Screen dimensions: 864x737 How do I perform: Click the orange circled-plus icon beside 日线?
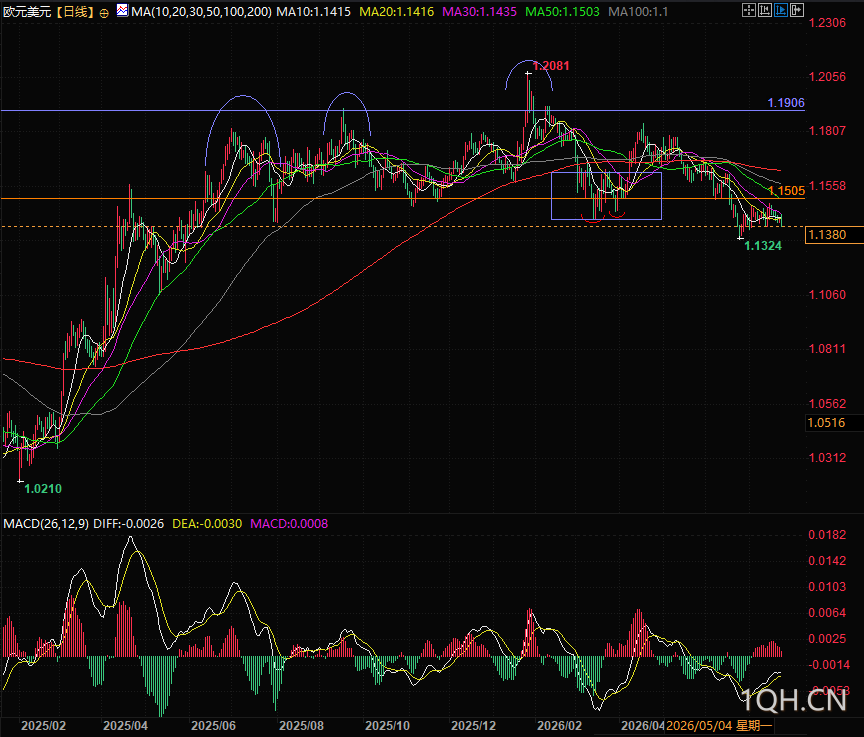104,13
